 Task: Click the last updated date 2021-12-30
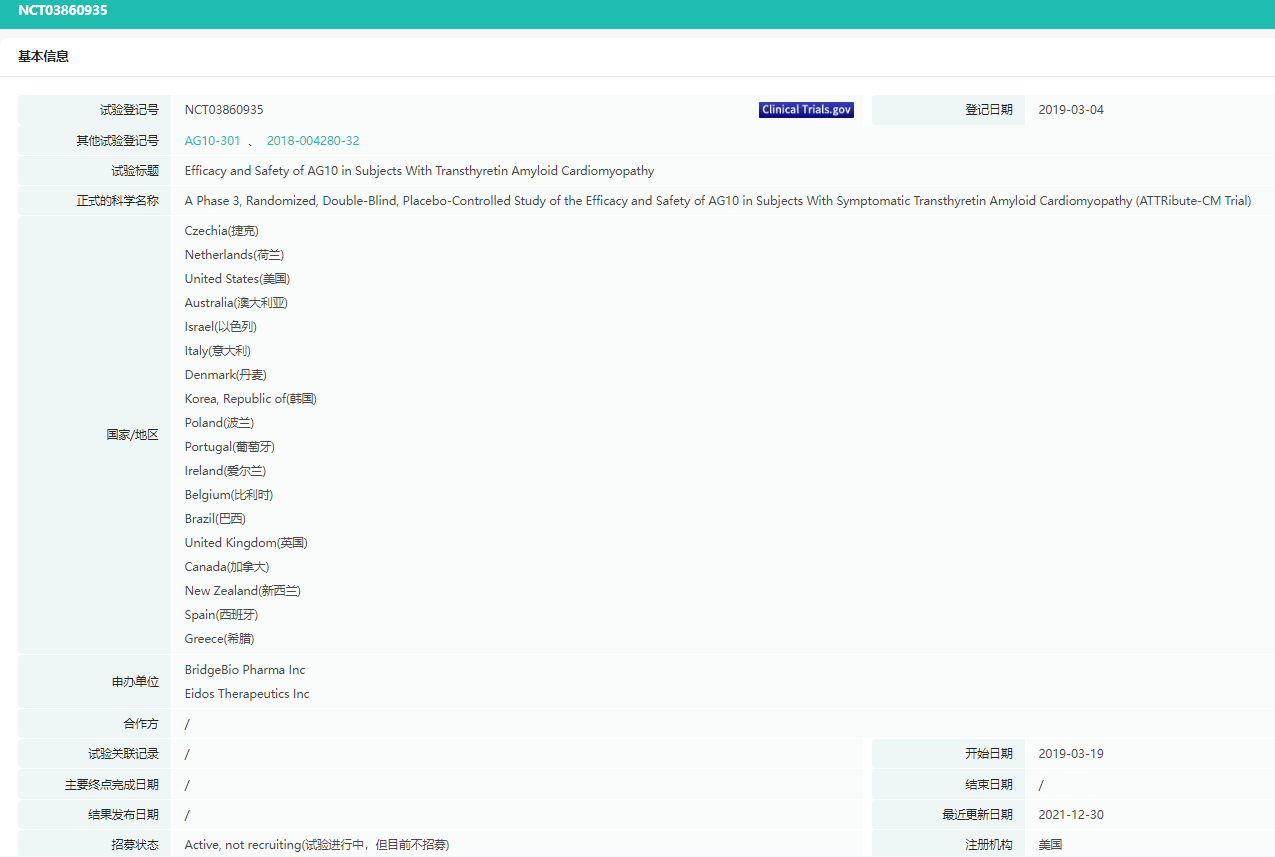click(1071, 815)
